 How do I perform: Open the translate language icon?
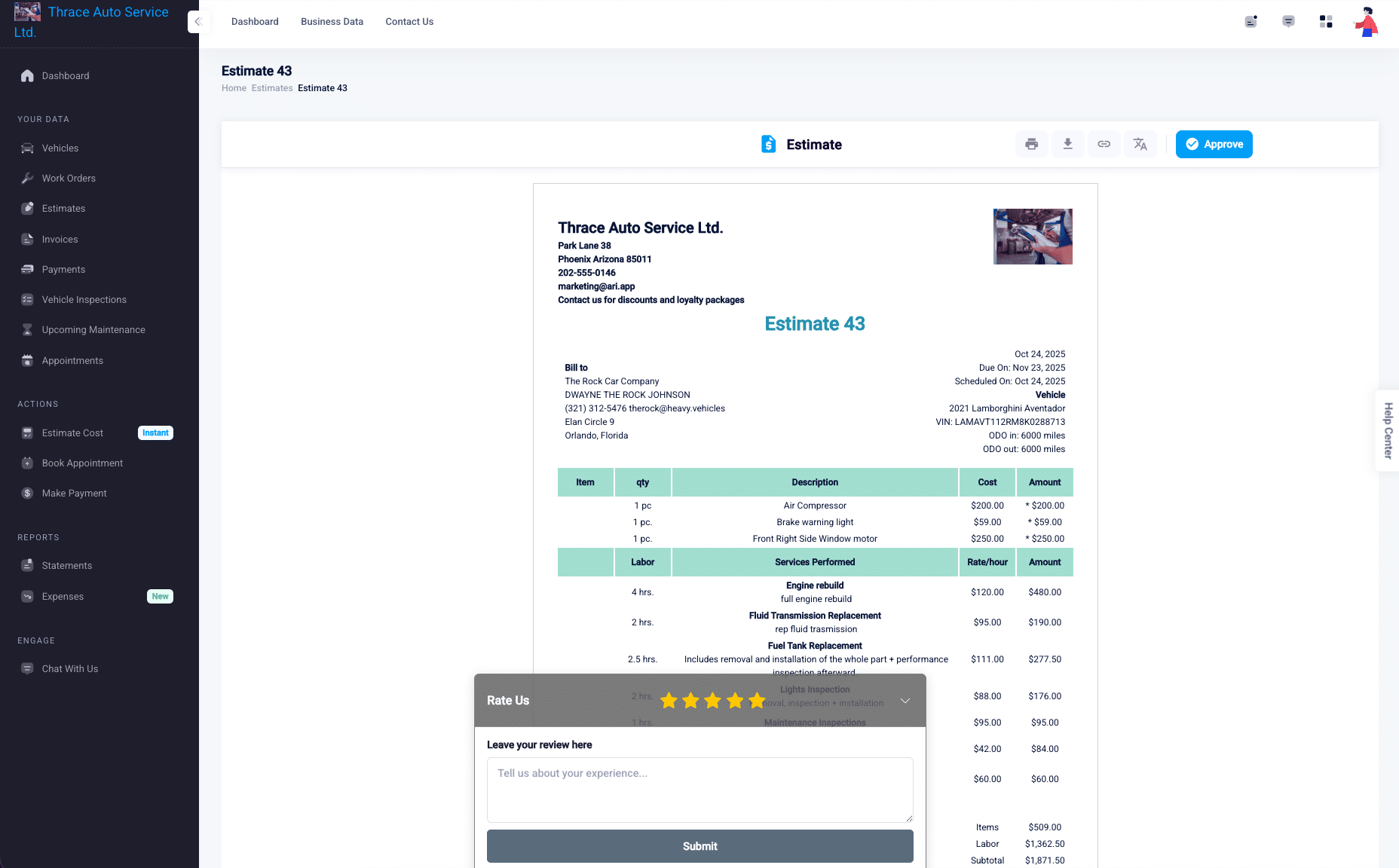pos(1140,144)
